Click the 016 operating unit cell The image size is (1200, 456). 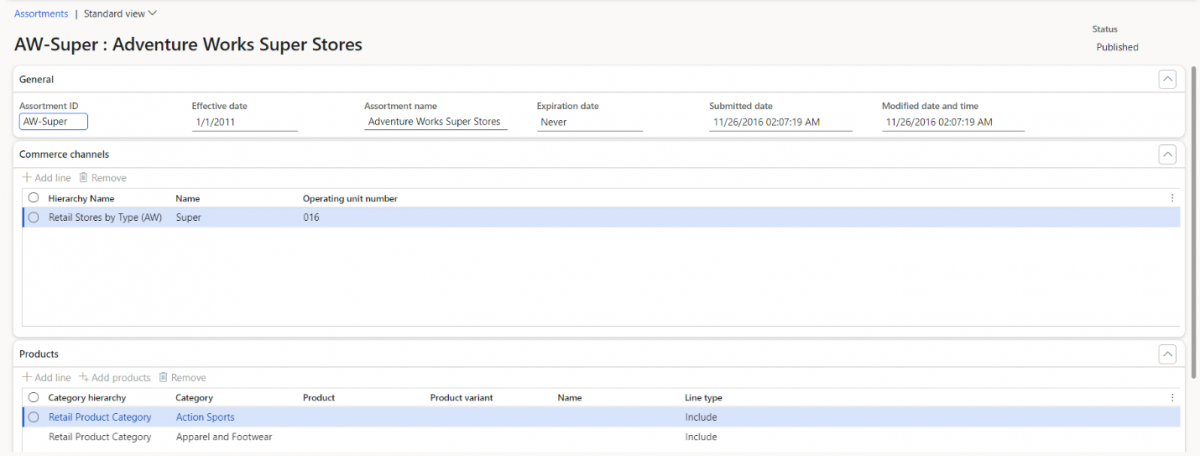(x=311, y=217)
